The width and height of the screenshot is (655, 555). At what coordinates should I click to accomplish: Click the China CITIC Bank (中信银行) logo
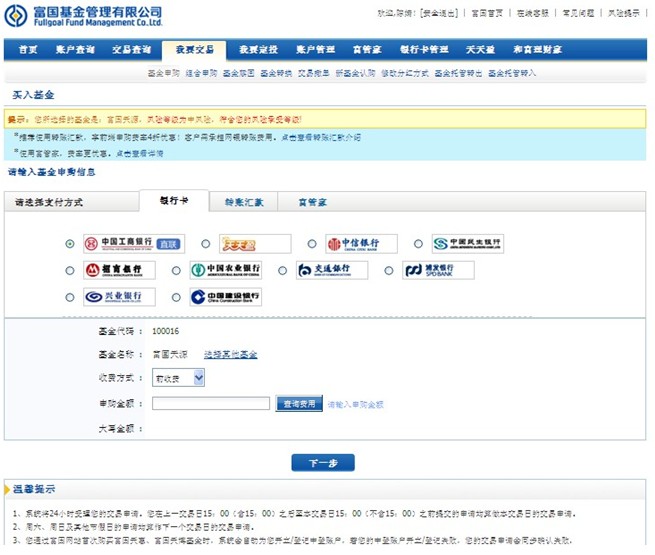[x=361, y=244]
